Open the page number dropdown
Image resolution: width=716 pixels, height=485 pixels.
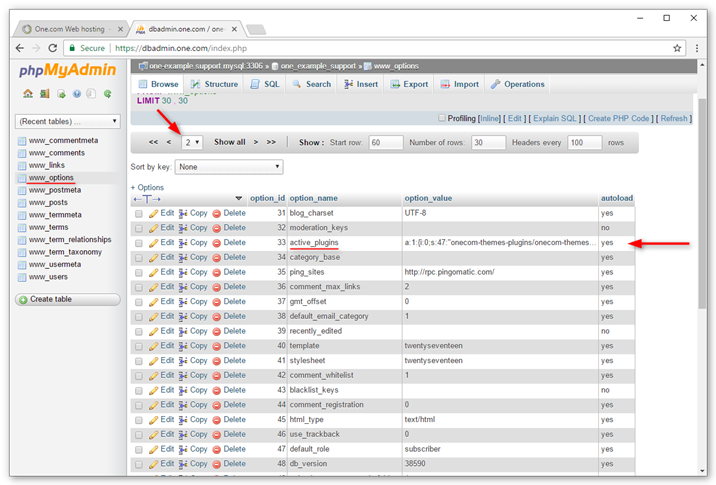pos(192,142)
